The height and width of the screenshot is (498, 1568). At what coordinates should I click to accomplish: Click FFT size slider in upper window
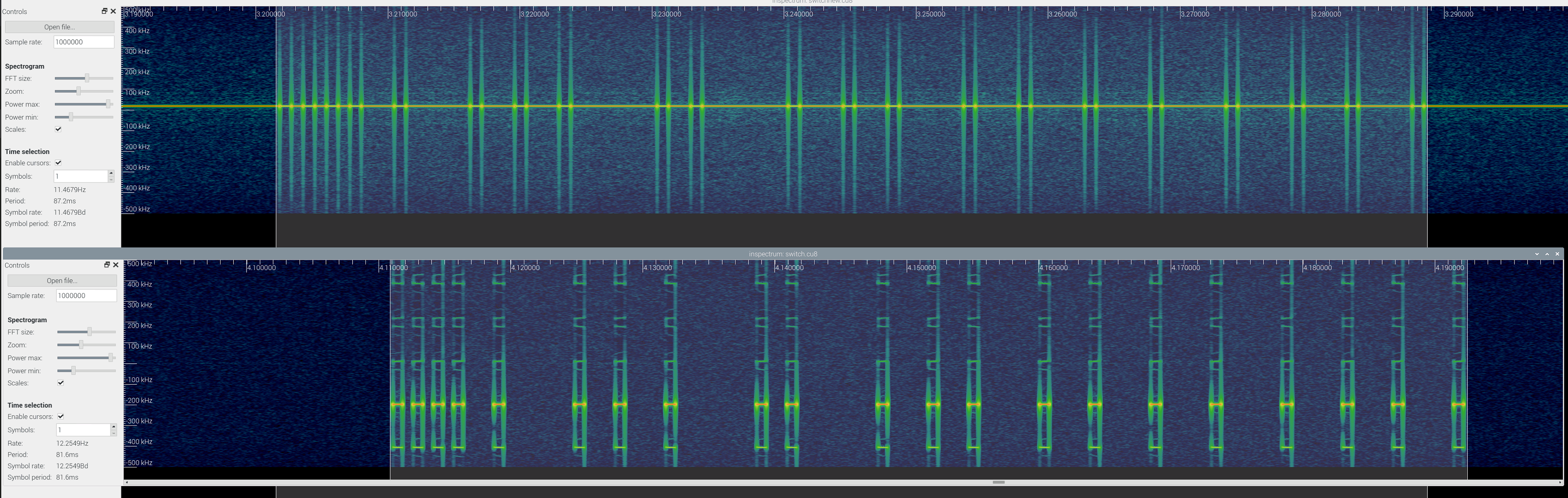[86, 78]
